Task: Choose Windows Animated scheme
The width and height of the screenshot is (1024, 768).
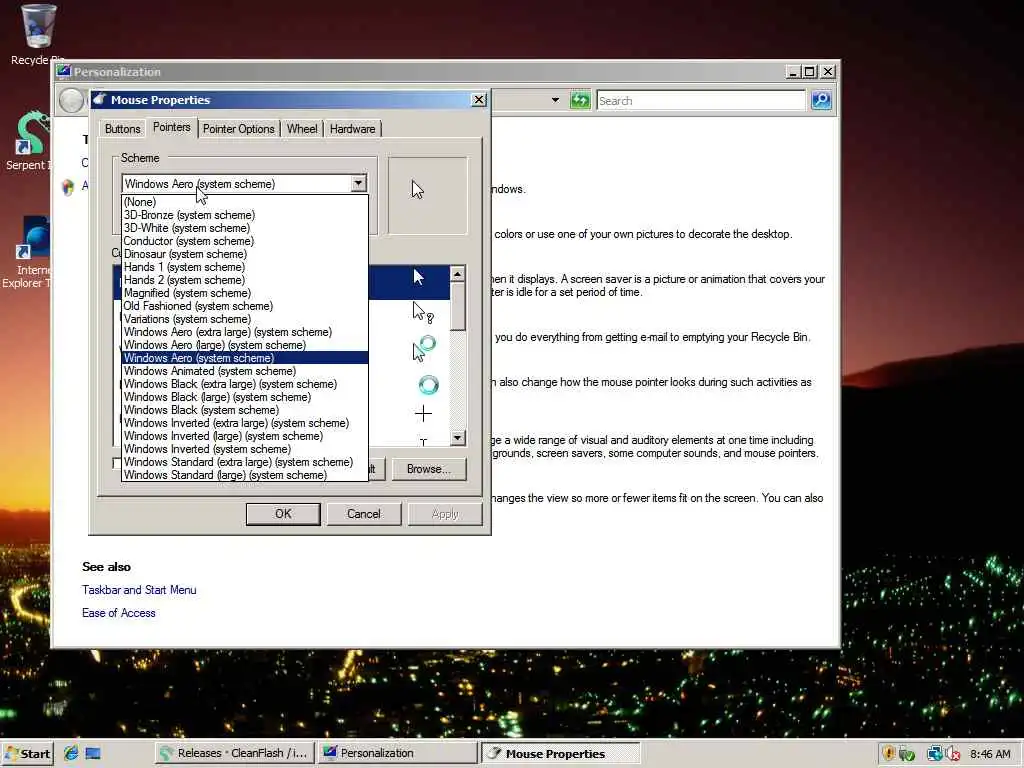Action: pyautogui.click(x=245, y=371)
